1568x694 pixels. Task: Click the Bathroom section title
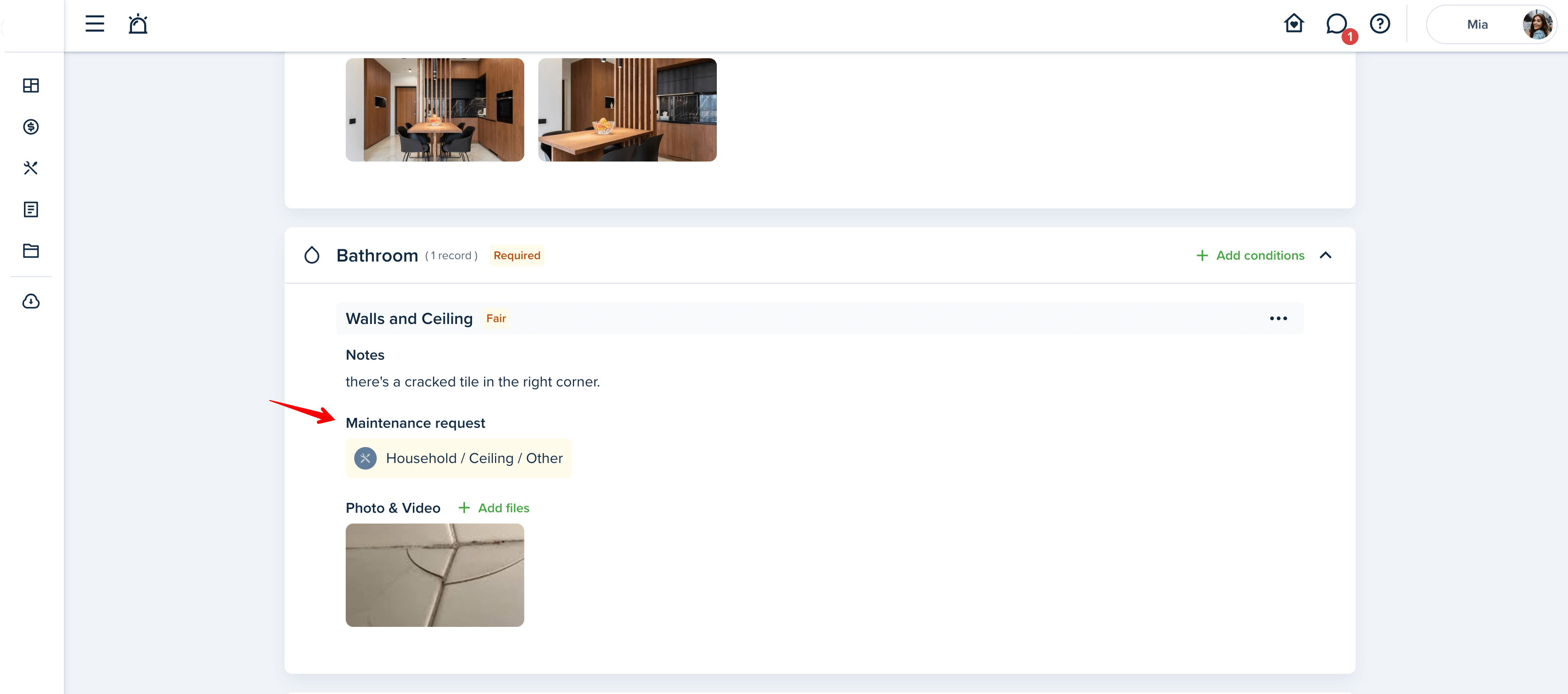[377, 255]
